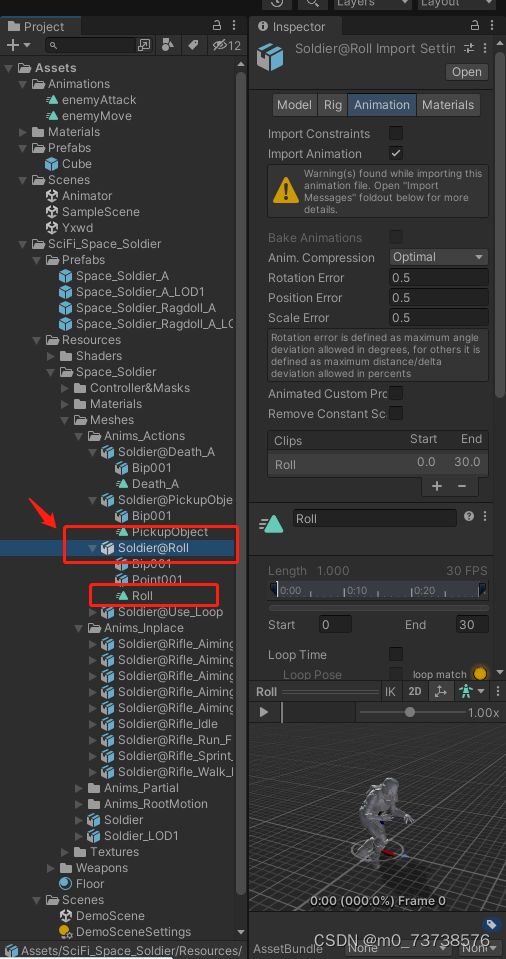Uncheck the Import Animation checkbox
The width and height of the screenshot is (506, 959).
point(396,154)
